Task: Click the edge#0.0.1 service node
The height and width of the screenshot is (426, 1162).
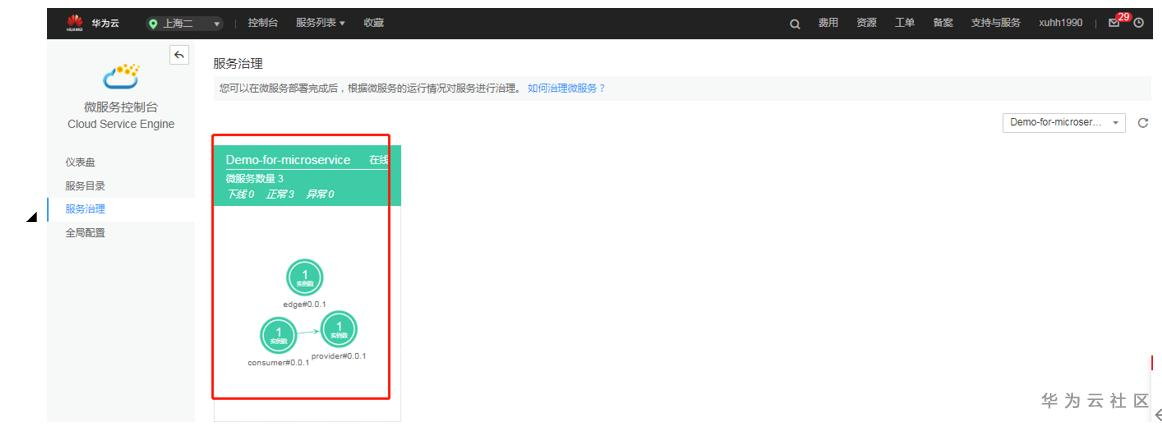Action: (305, 278)
